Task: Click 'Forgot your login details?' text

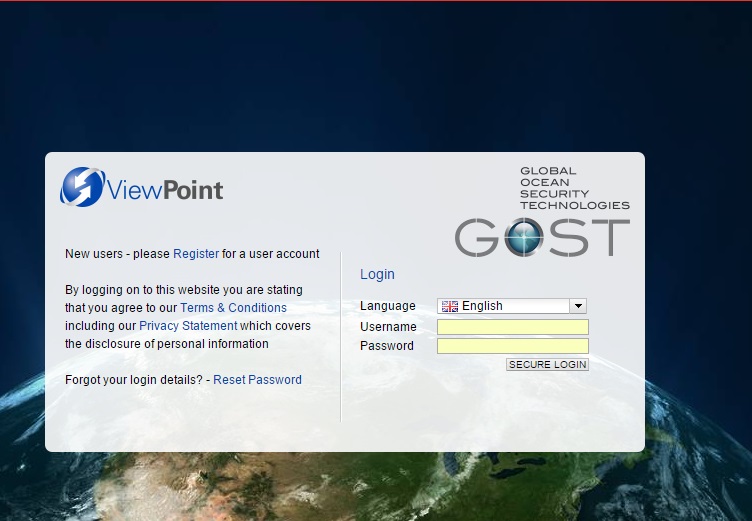Action: [134, 379]
